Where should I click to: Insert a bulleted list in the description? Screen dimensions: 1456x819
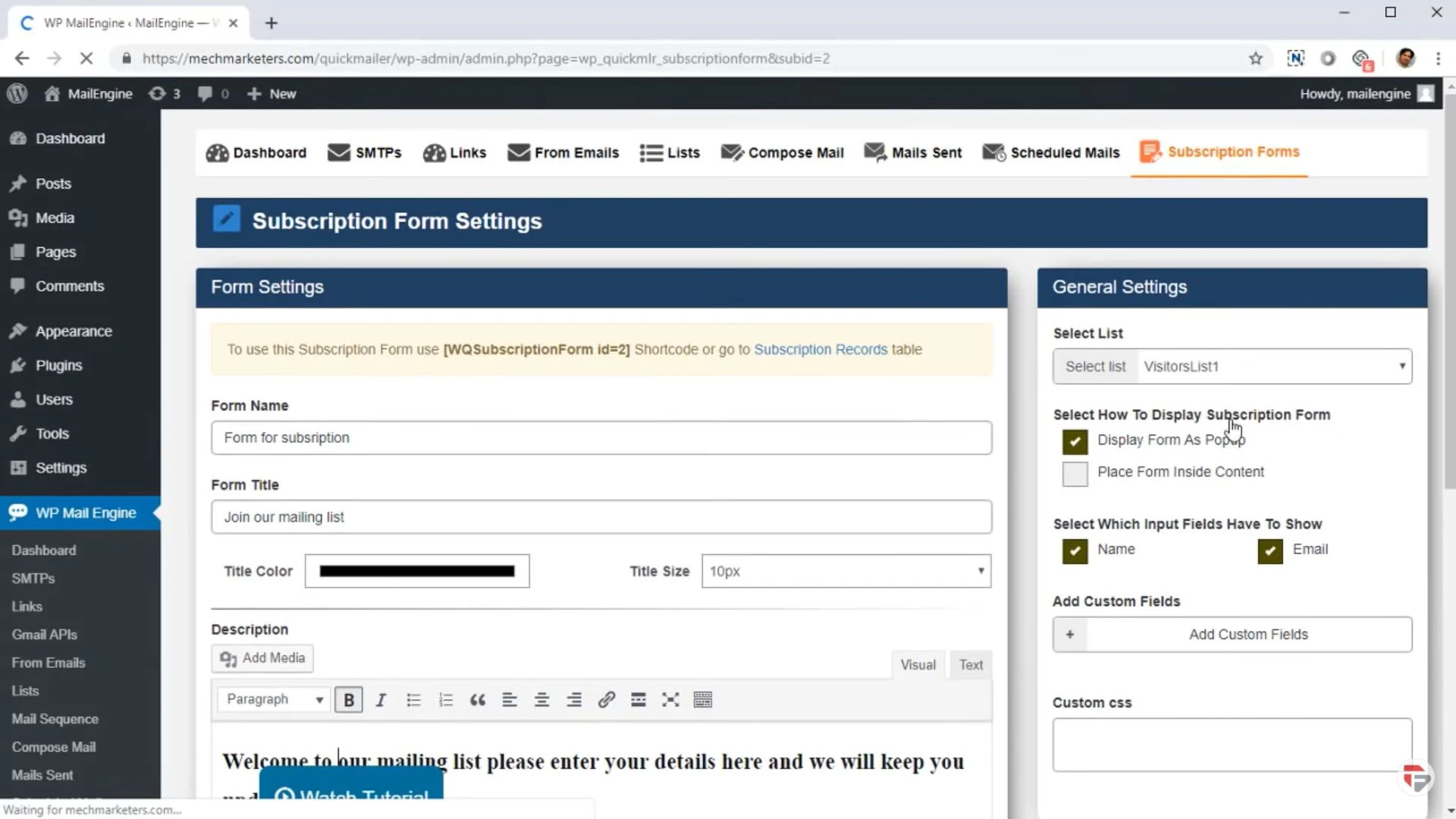(x=413, y=699)
